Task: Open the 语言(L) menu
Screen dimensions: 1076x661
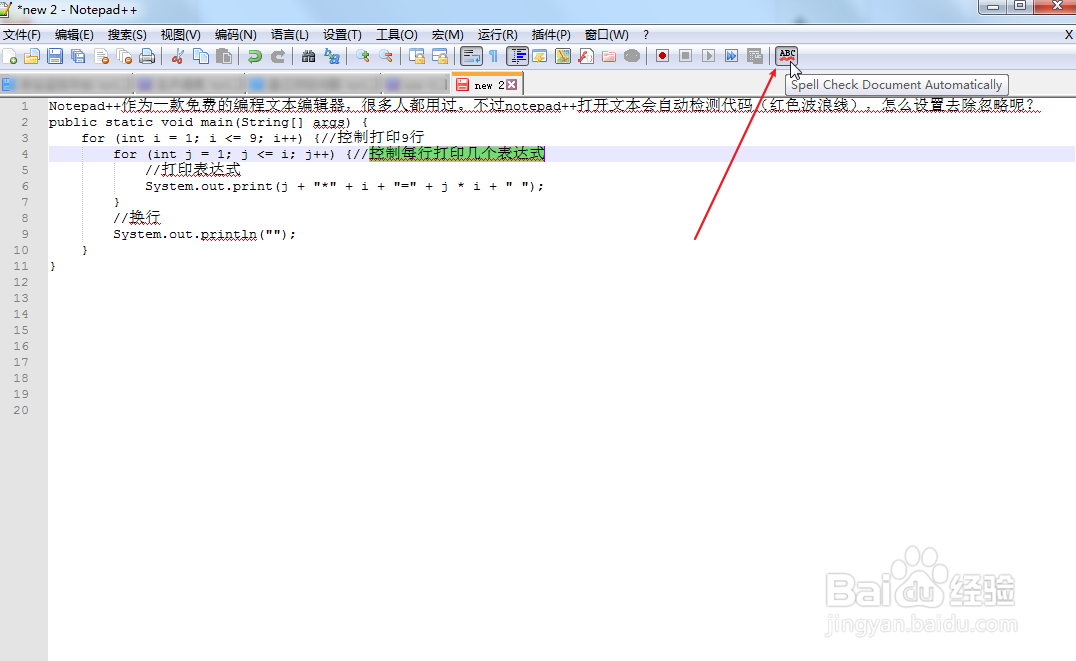Action: coord(290,34)
